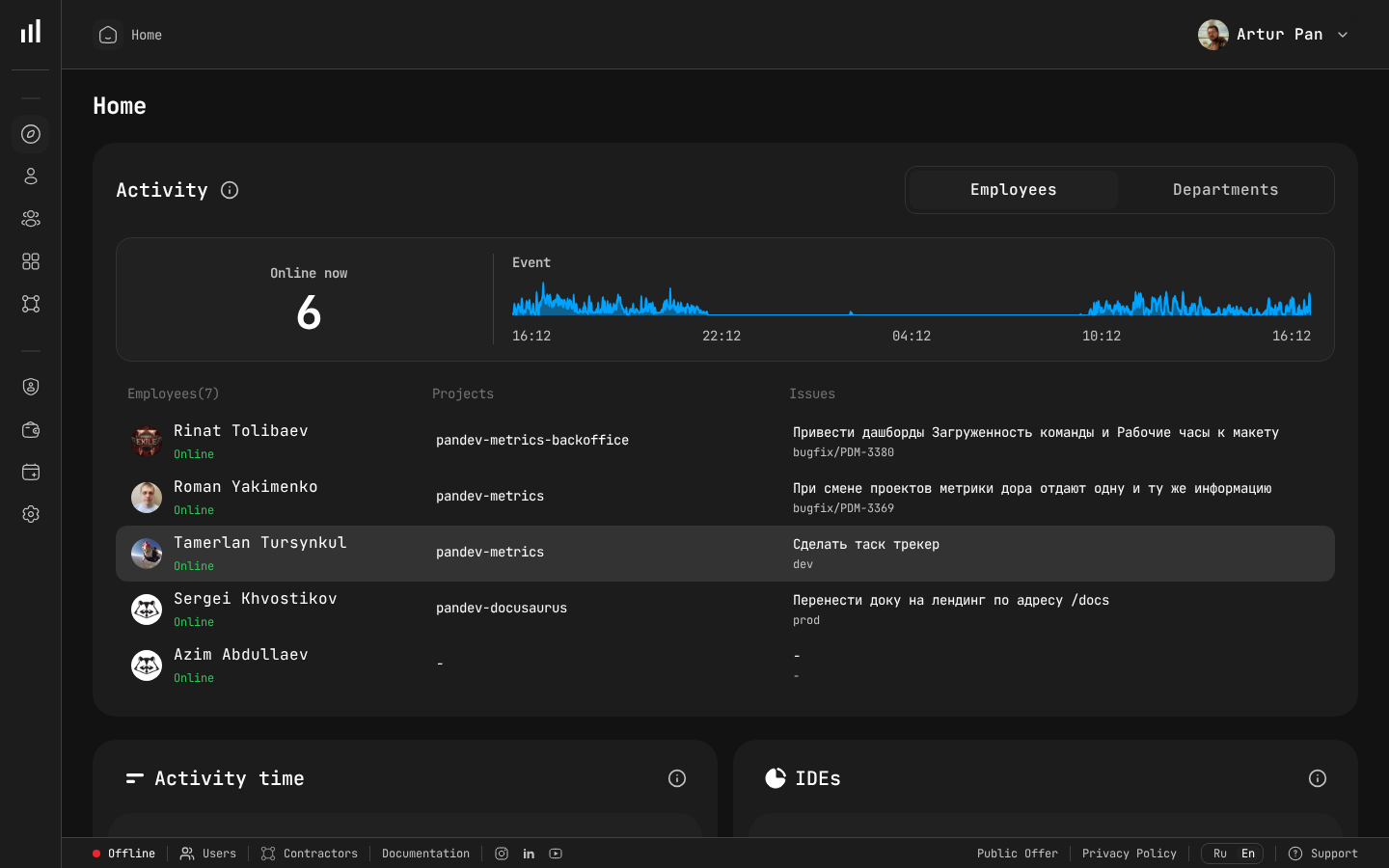Select the Tamerlan Tursynkul row

point(260,554)
